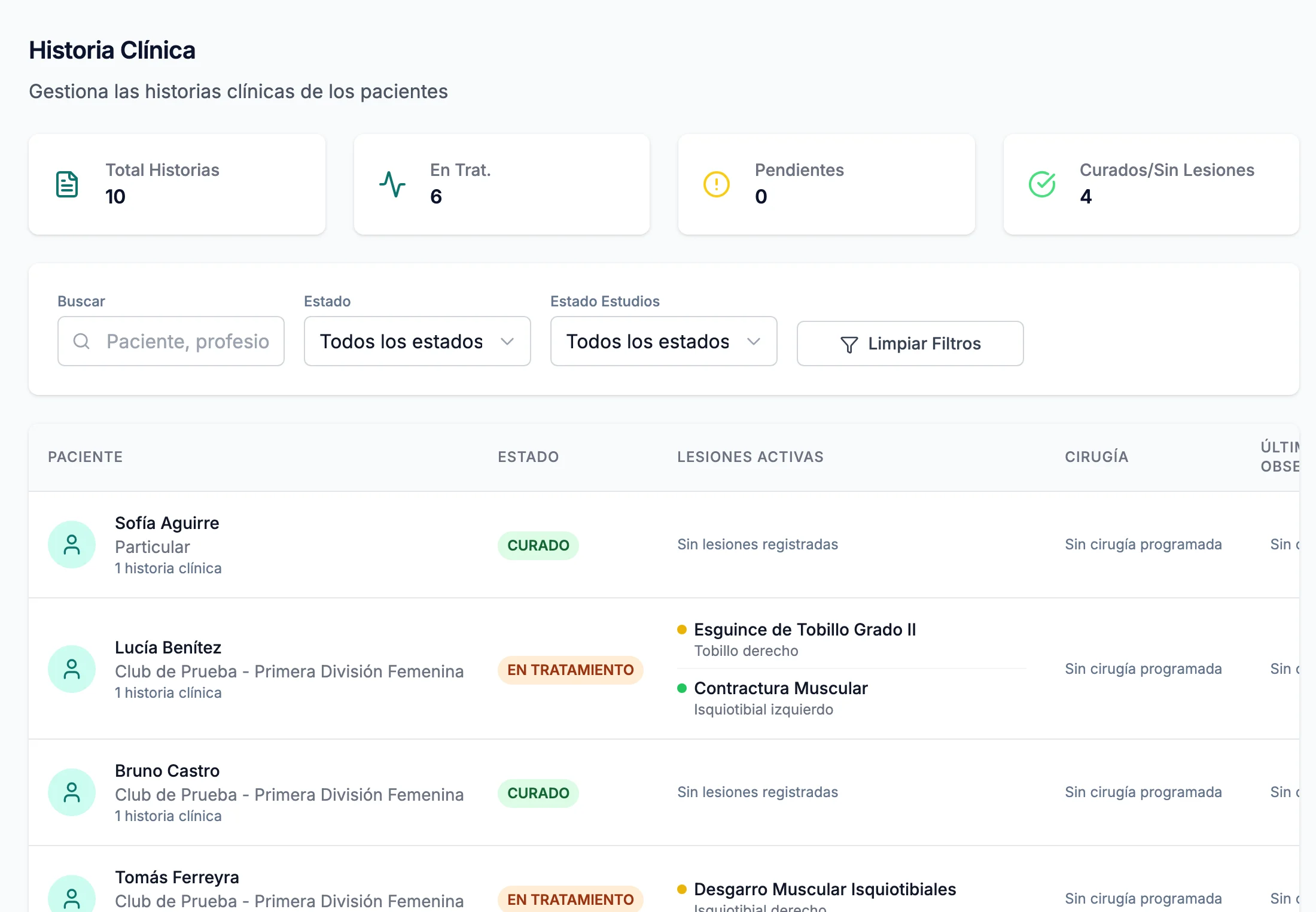Click the En Trat. count 6
The width and height of the screenshot is (1316, 912).
436,196
